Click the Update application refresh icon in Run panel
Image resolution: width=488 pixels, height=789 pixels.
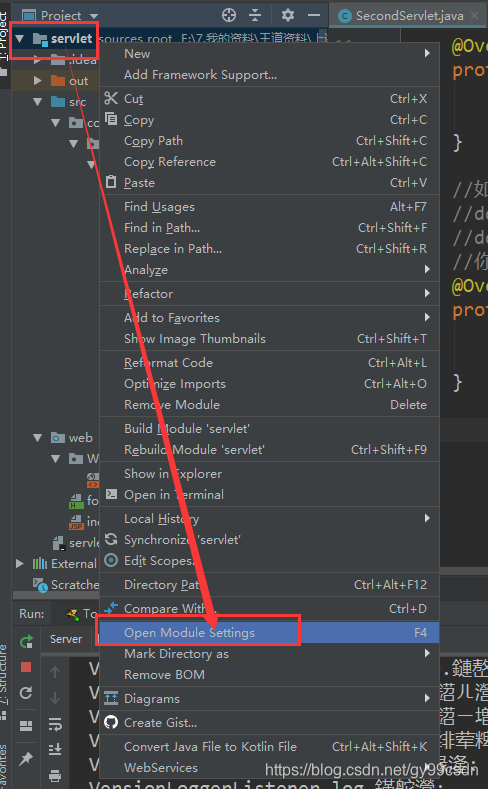pyautogui.click(x=26, y=693)
